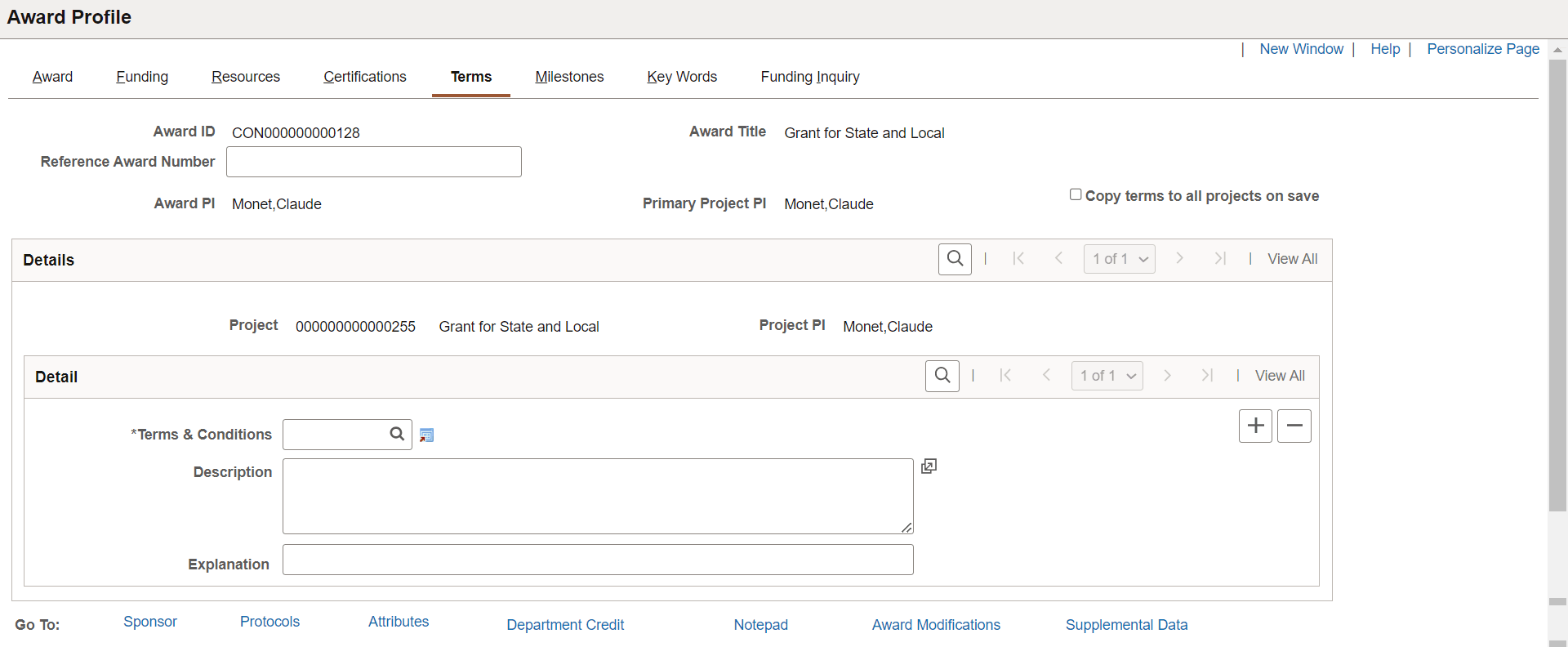Go to next row in Detail navigation
1568x647 pixels.
tap(1167, 376)
